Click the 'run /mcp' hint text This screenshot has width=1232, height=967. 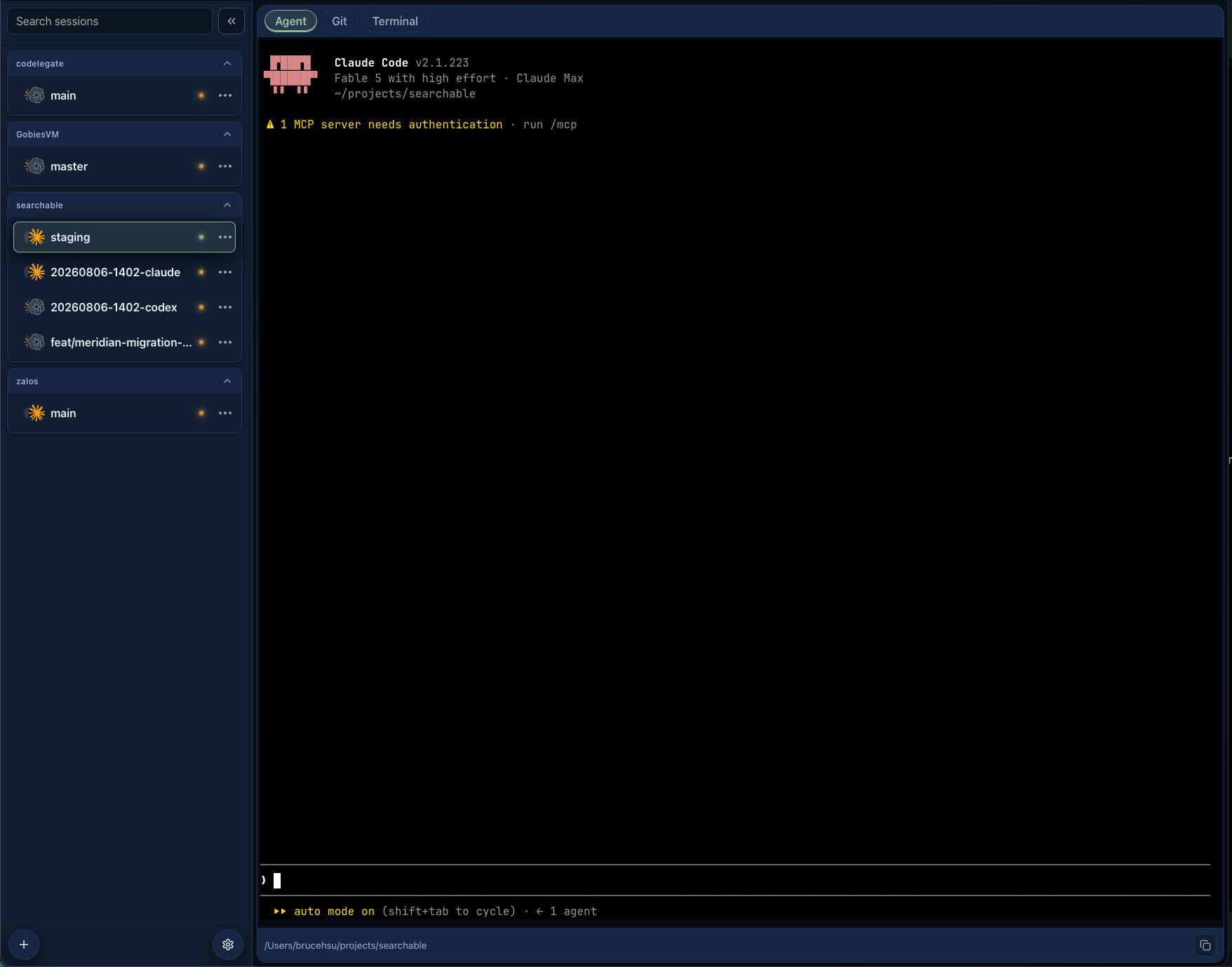[550, 124]
